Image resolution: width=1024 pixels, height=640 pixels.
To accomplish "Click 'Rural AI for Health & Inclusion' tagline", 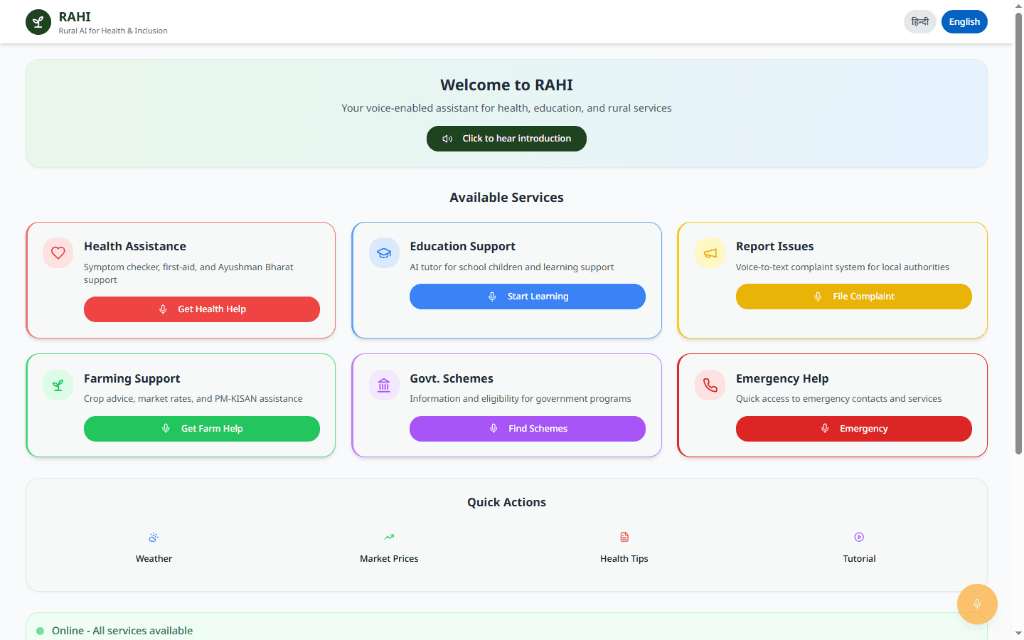I will tap(113, 31).
